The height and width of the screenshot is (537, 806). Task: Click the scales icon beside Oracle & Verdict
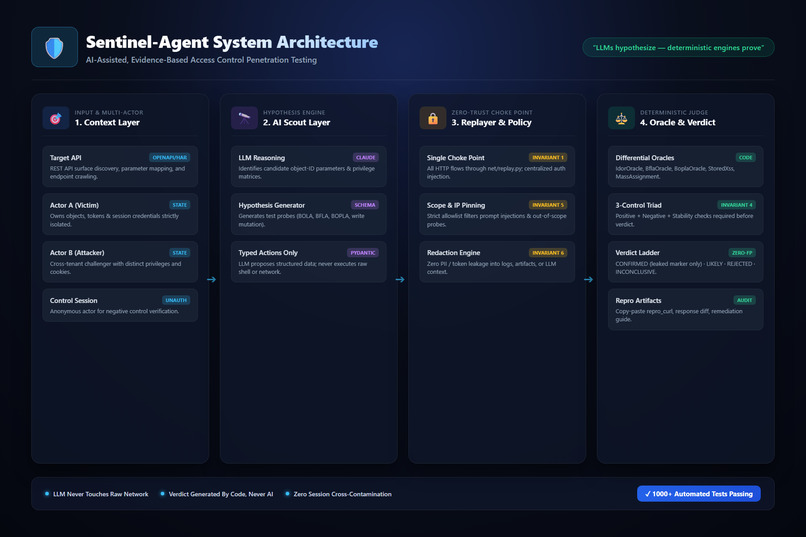(x=621, y=118)
